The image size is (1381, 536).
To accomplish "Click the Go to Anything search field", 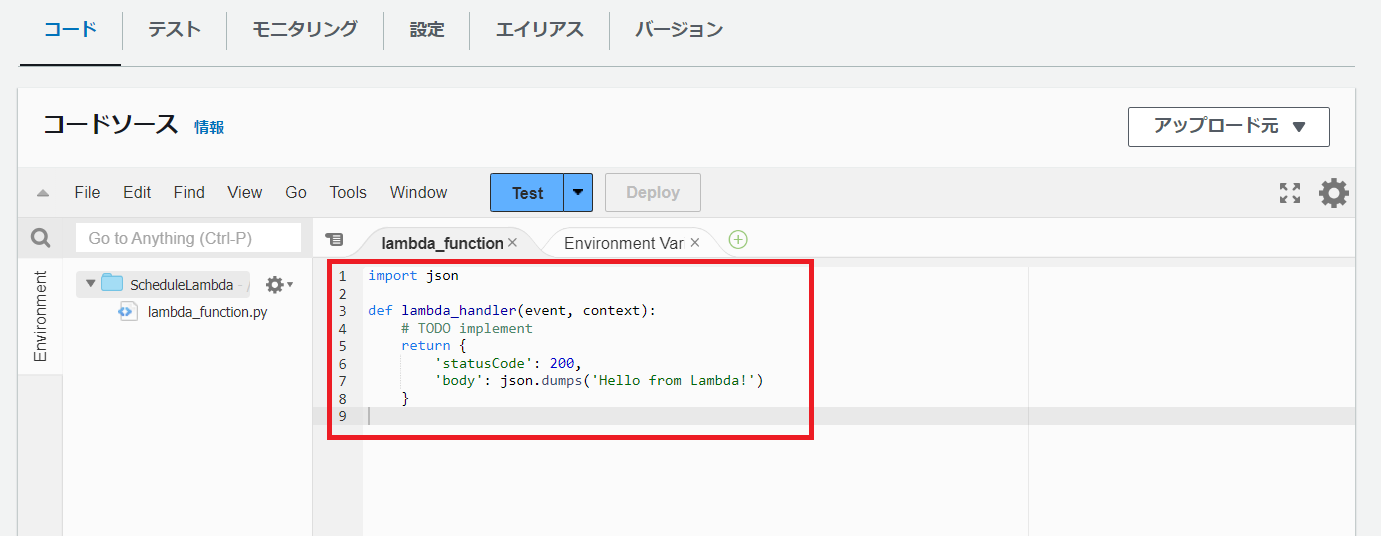I will (188, 238).
